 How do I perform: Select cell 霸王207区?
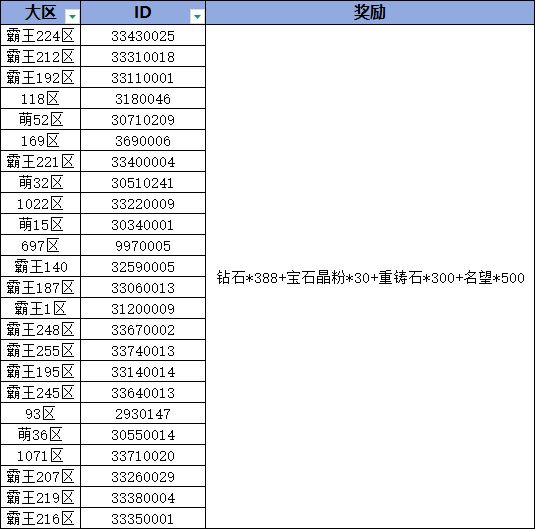coord(41,476)
